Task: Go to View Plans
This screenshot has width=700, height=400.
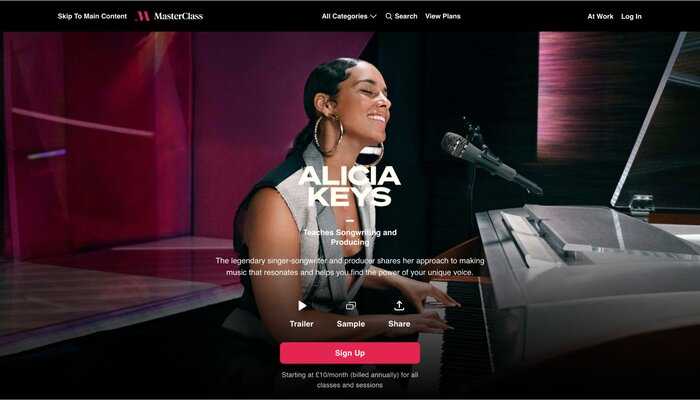Action: (x=442, y=16)
